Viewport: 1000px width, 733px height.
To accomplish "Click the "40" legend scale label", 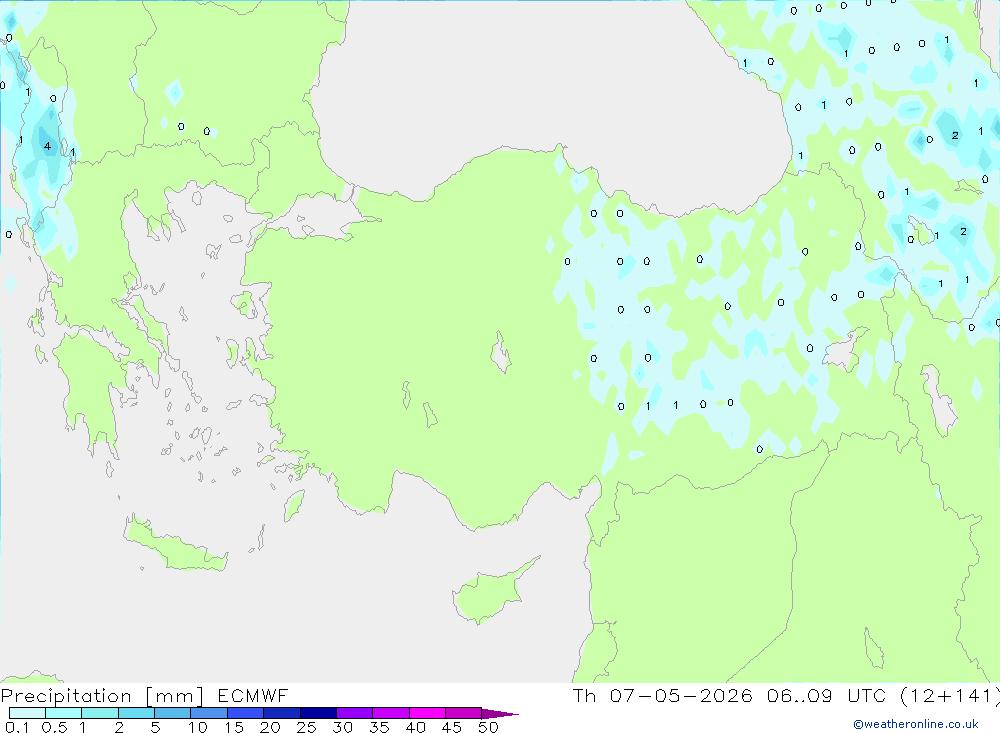I will (415, 727).
